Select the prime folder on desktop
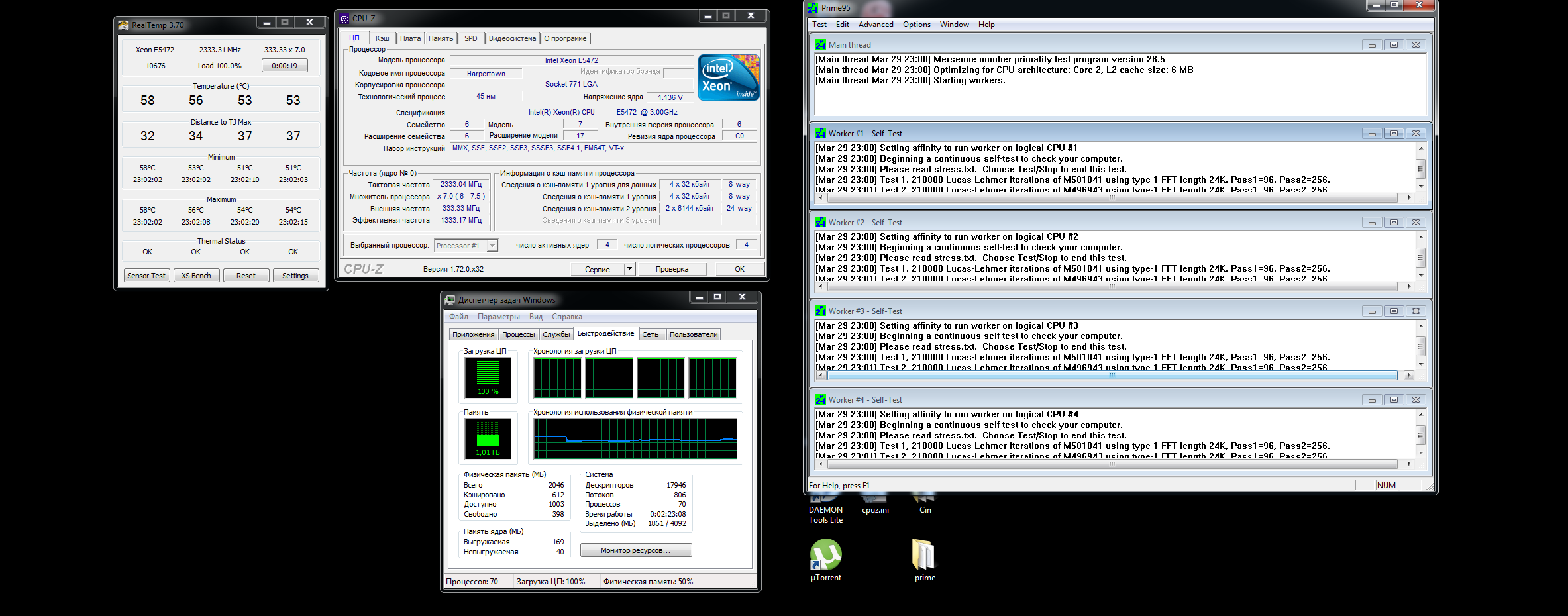This screenshot has height=616, width=1568. 925,560
